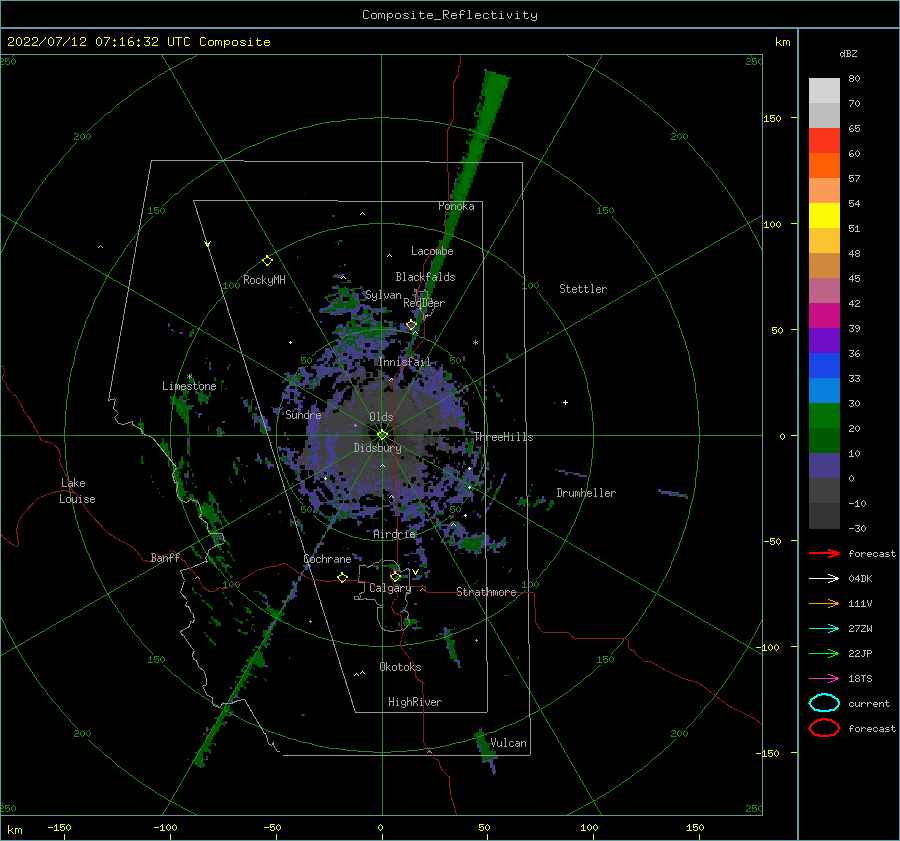900x841 pixels.
Task: Click the blue 33 dBZ color swatch
Action: (824, 365)
